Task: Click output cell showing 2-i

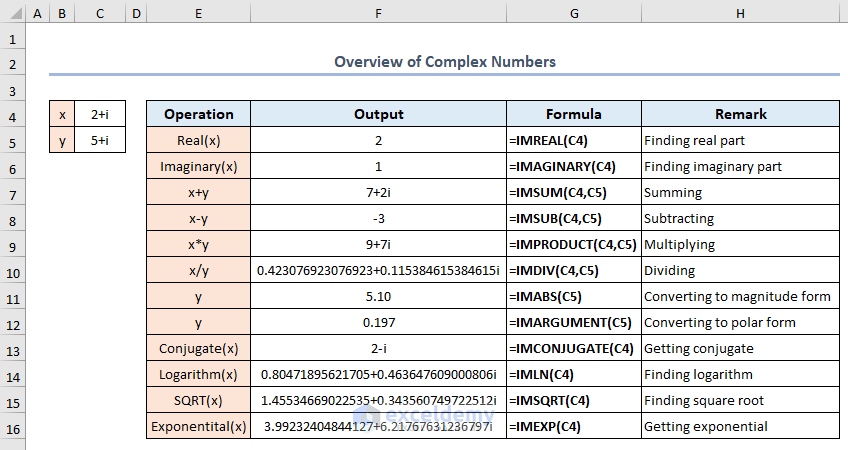Action: click(x=379, y=348)
